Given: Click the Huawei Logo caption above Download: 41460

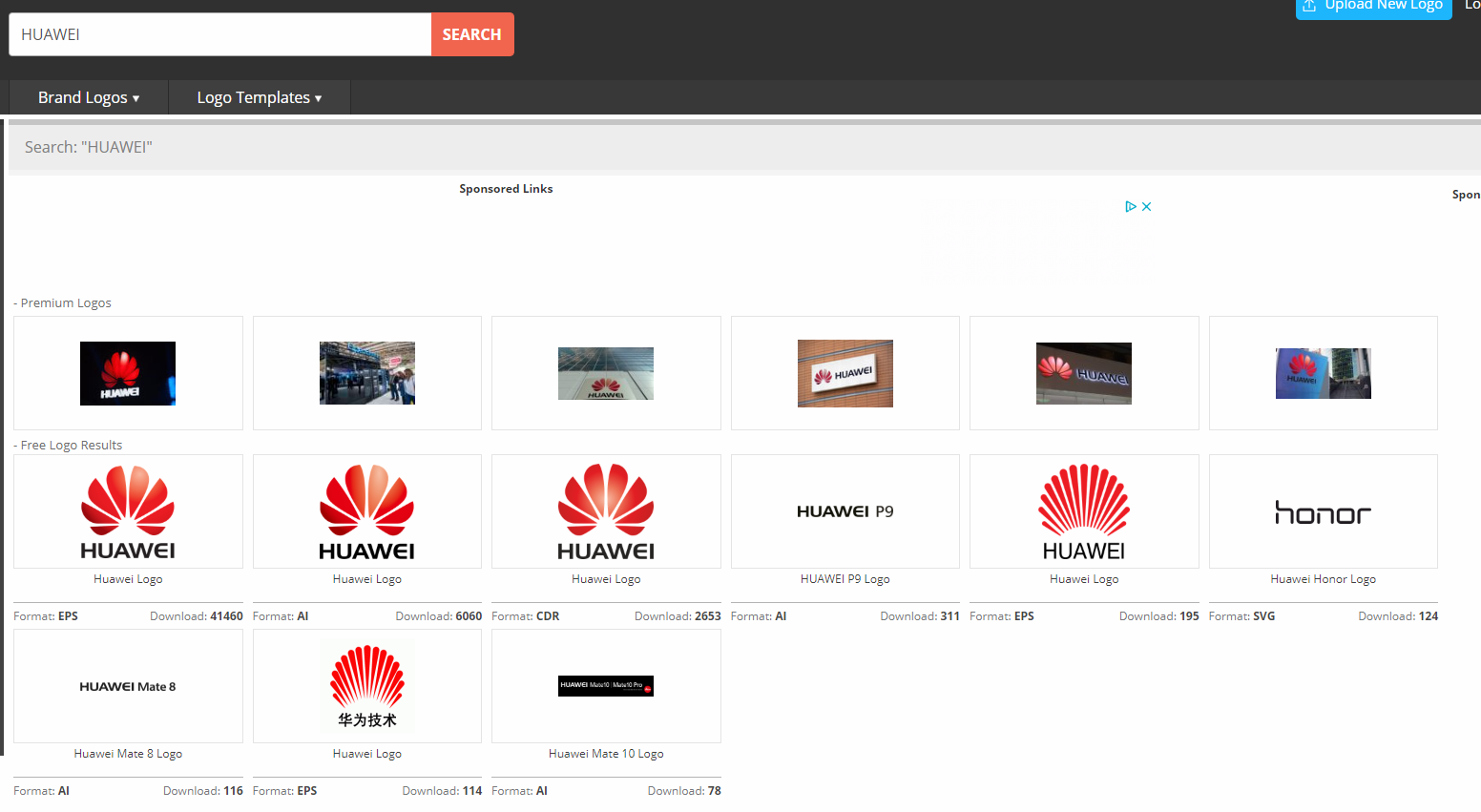Looking at the screenshot, I should coord(128,579).
